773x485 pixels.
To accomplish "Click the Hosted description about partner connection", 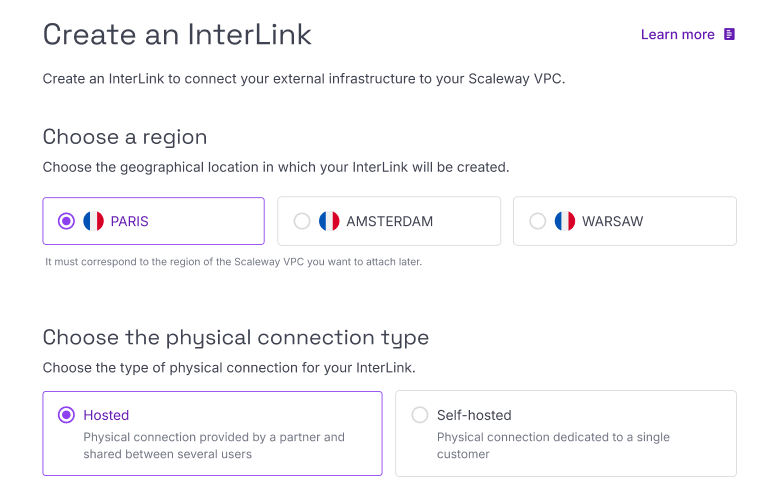I will 213,445.
